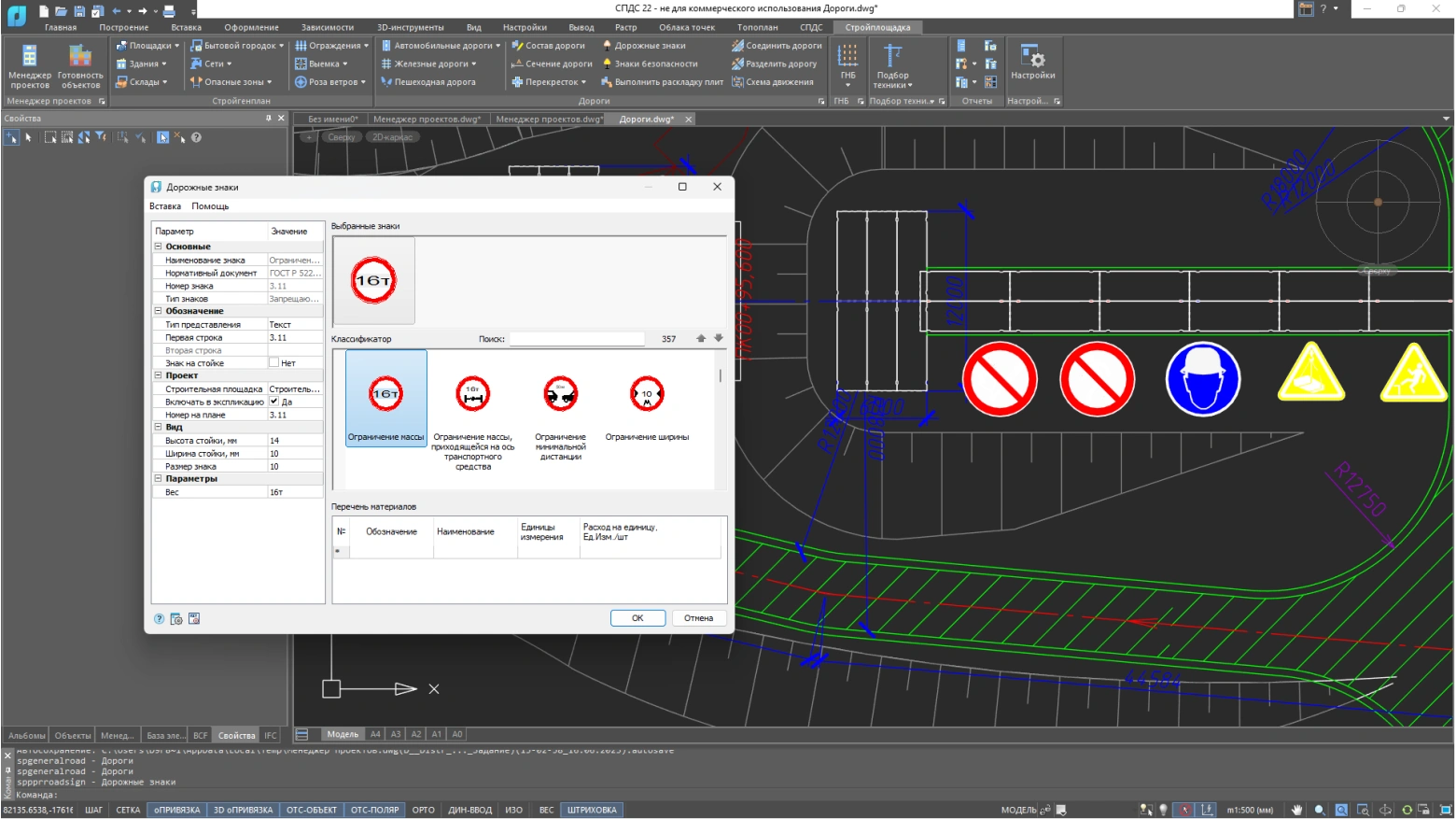
Task: Toggle the Знак на стойке checkbox
Action: click(274, 362)
